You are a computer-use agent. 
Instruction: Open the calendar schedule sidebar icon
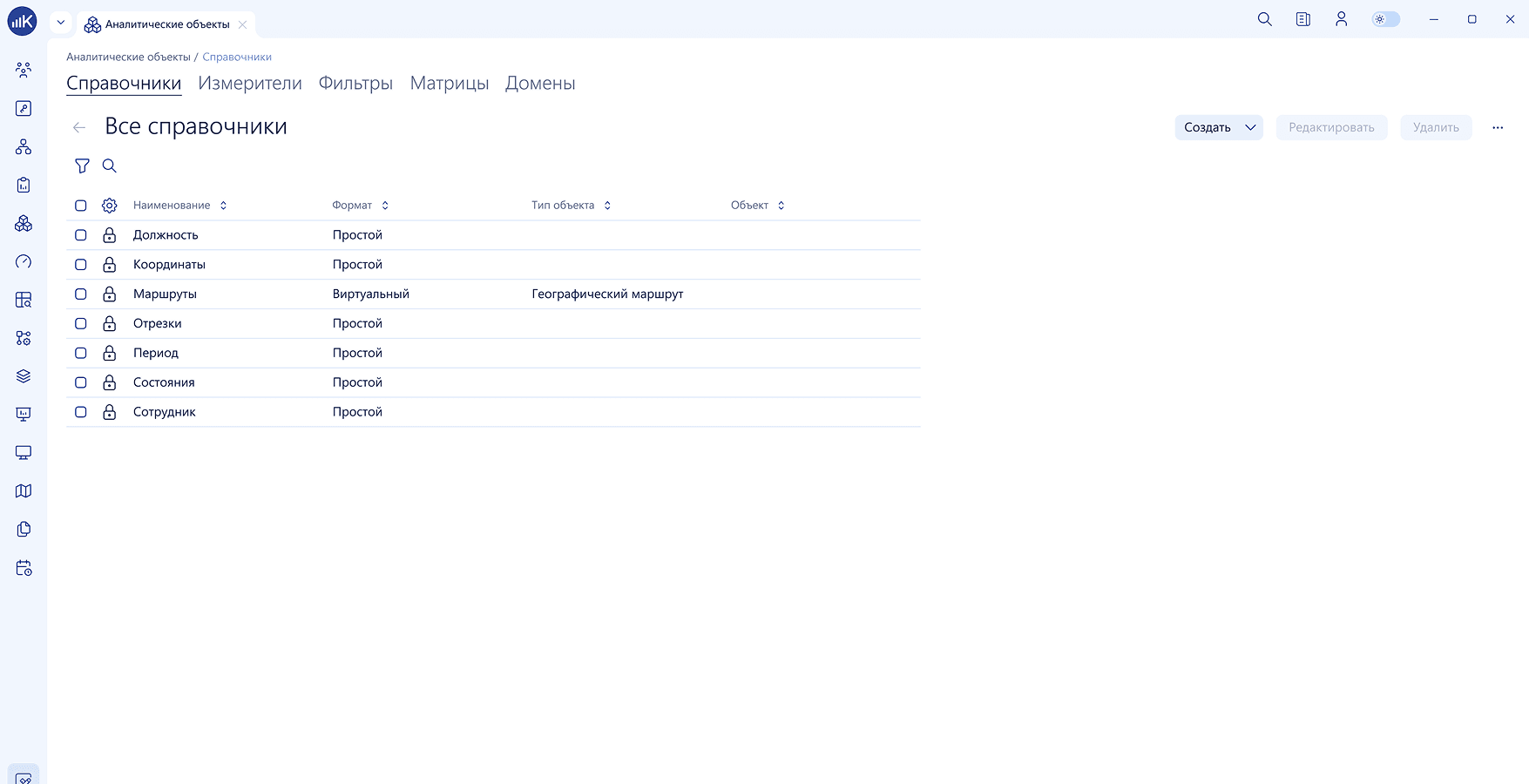tap(24, 568)
